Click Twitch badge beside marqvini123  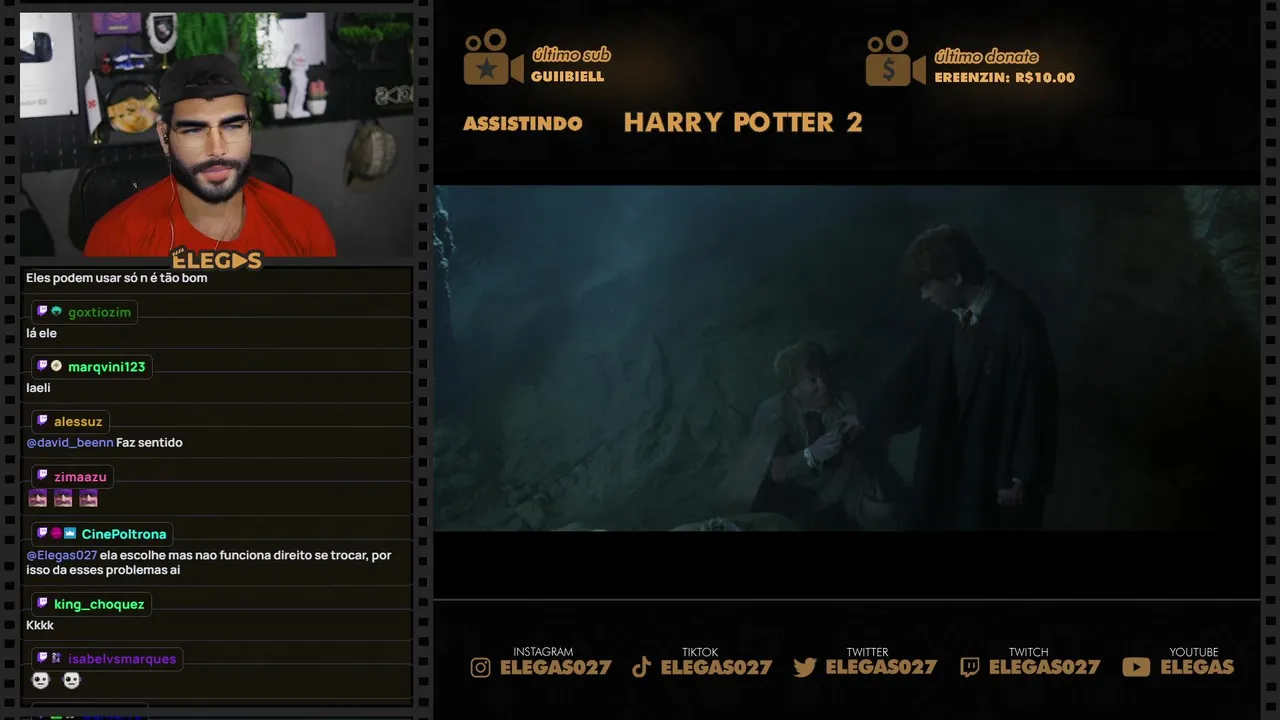[42, 366]
